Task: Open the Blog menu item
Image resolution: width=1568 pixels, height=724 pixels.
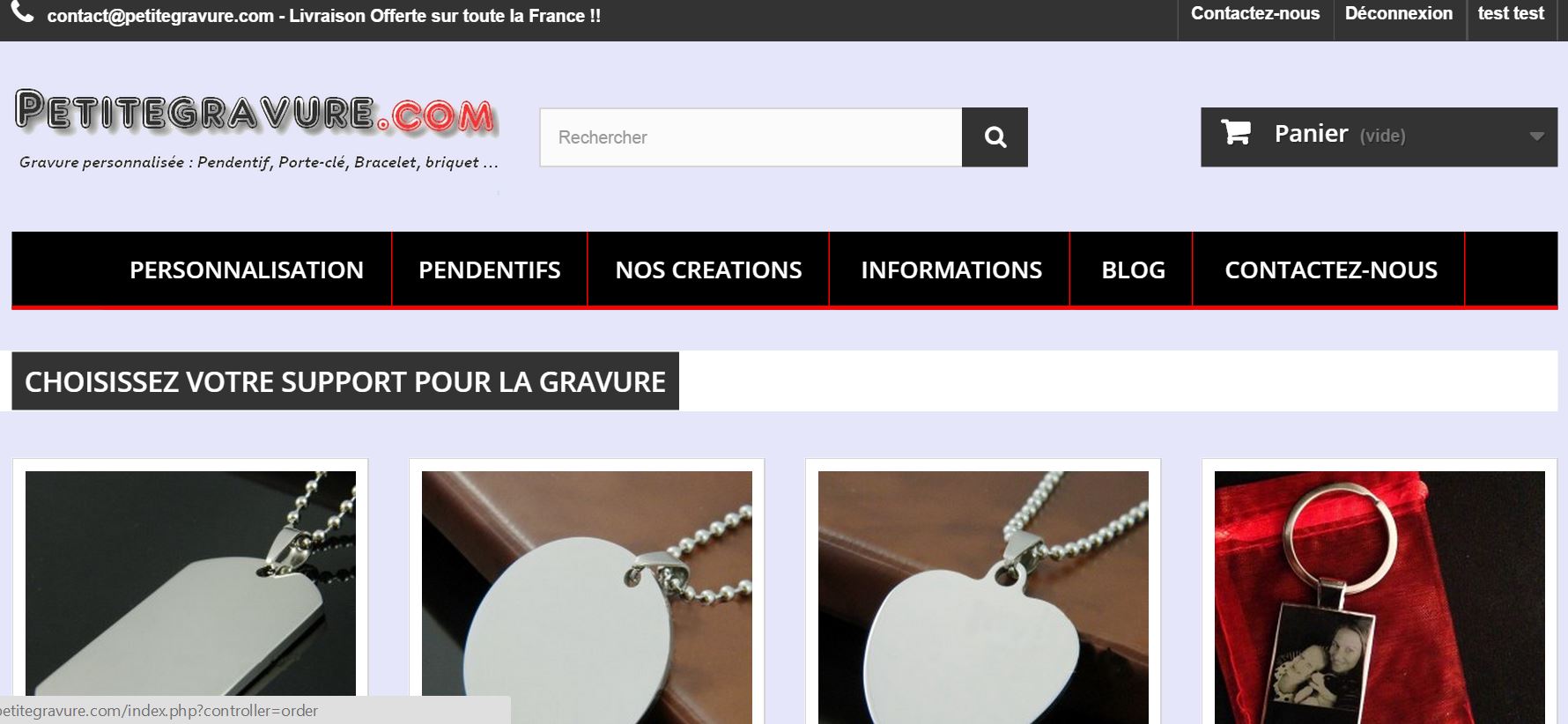Action: coord(1133,270)
